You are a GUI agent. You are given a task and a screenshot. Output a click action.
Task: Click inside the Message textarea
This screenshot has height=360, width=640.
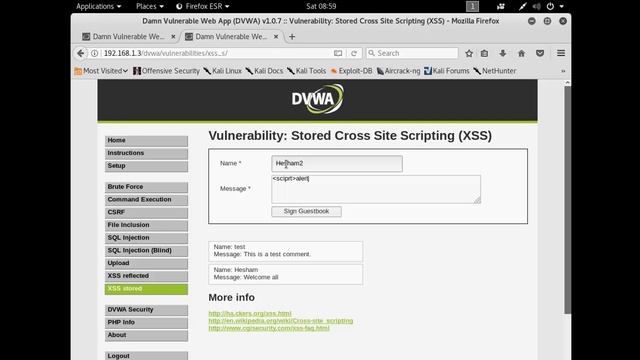(x=376, y=189)
